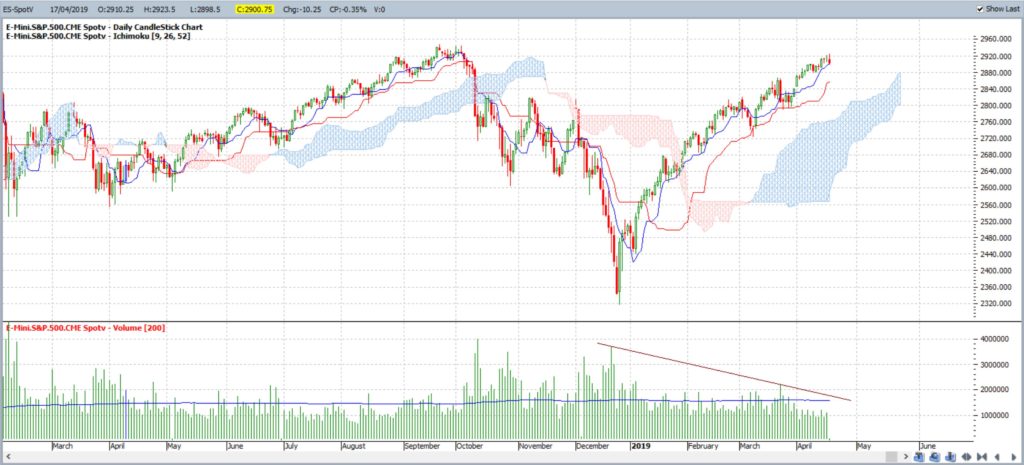Viewport: 1024px width, 465px height.
Task: Click the horizontal scrollbar thumb
Action: [891, 457]
